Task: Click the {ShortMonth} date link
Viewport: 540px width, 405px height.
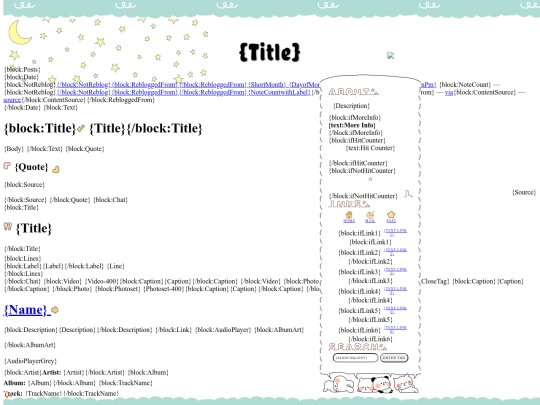Action: (x=267, y=85)
